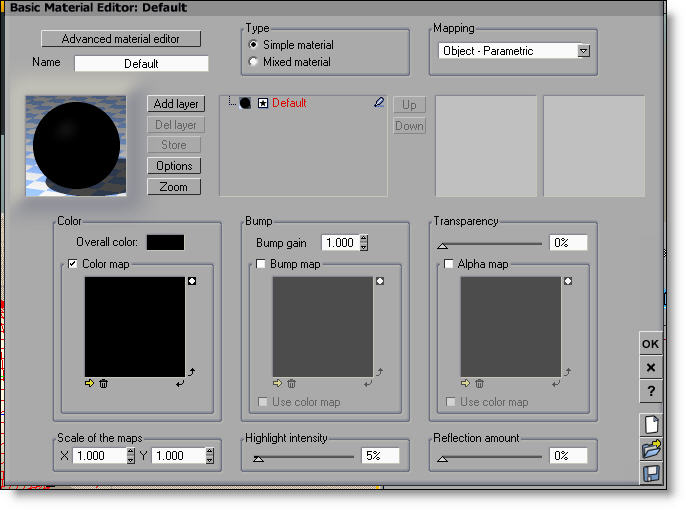688x511 pixels.
Task: Enable the Alpha map checkbox
Action: click(x=449, y=264)
